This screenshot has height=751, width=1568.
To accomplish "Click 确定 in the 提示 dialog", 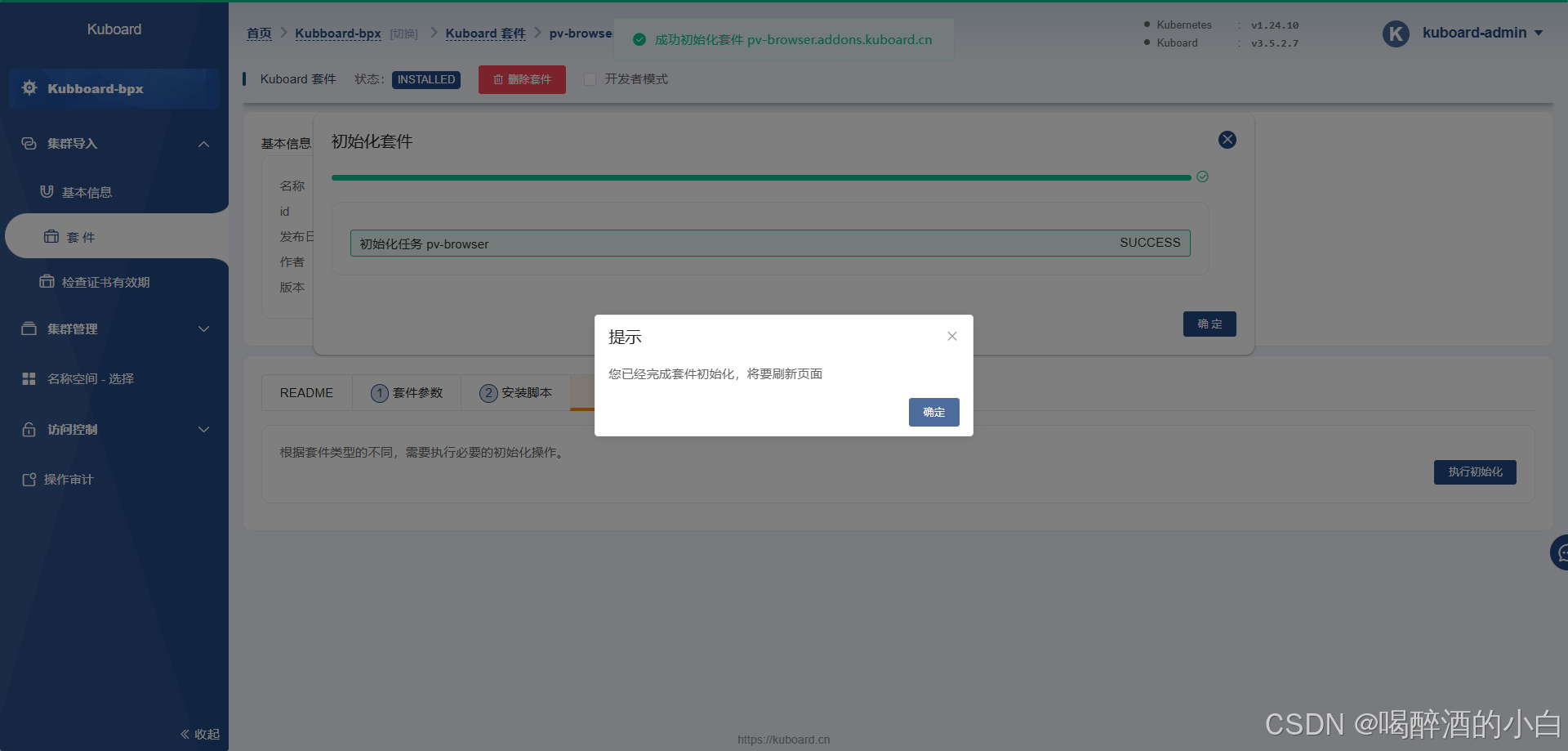I will [933, 412].
